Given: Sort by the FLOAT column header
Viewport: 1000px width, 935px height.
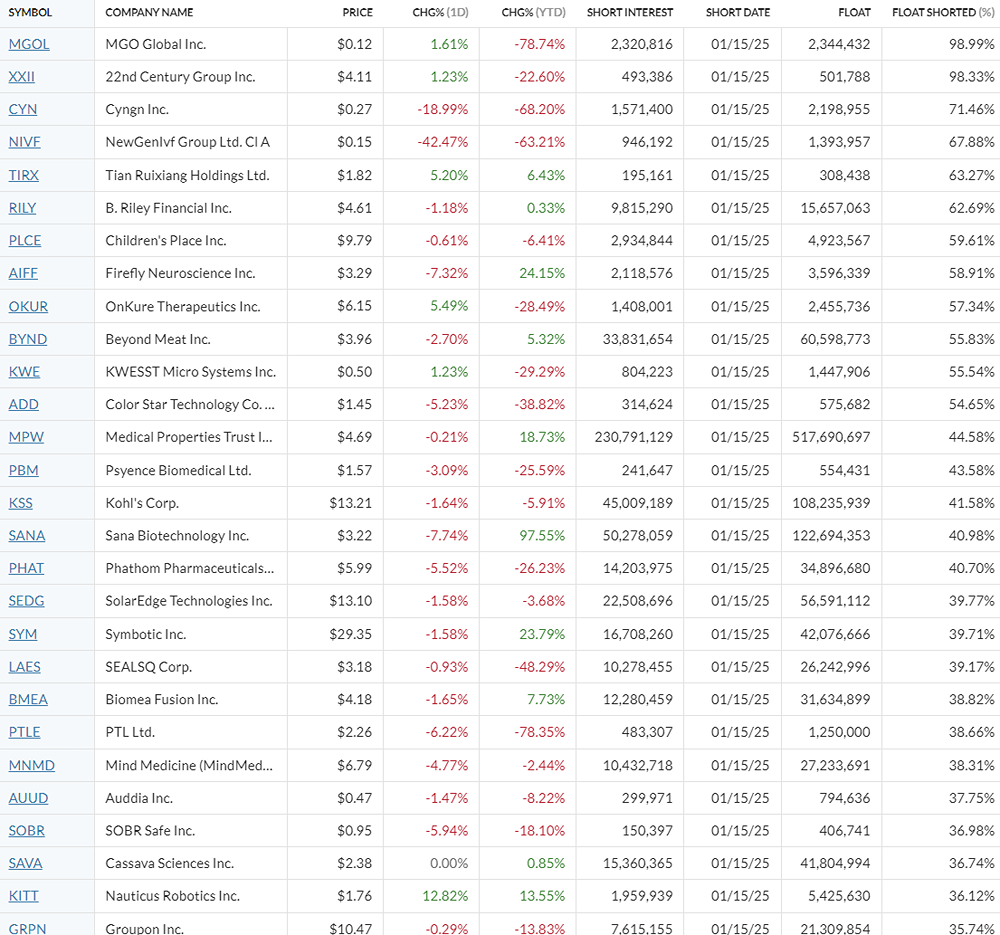Looking at the screenshot, I should click(x=855, y=12).
